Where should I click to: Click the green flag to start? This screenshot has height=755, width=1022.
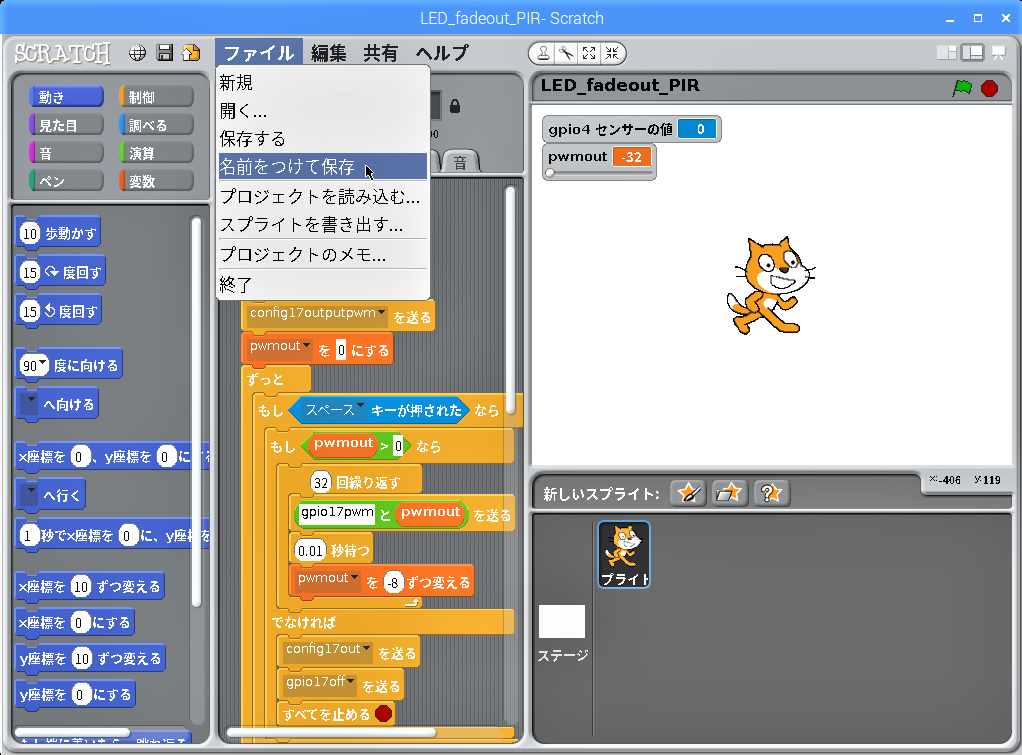point(962,88)
